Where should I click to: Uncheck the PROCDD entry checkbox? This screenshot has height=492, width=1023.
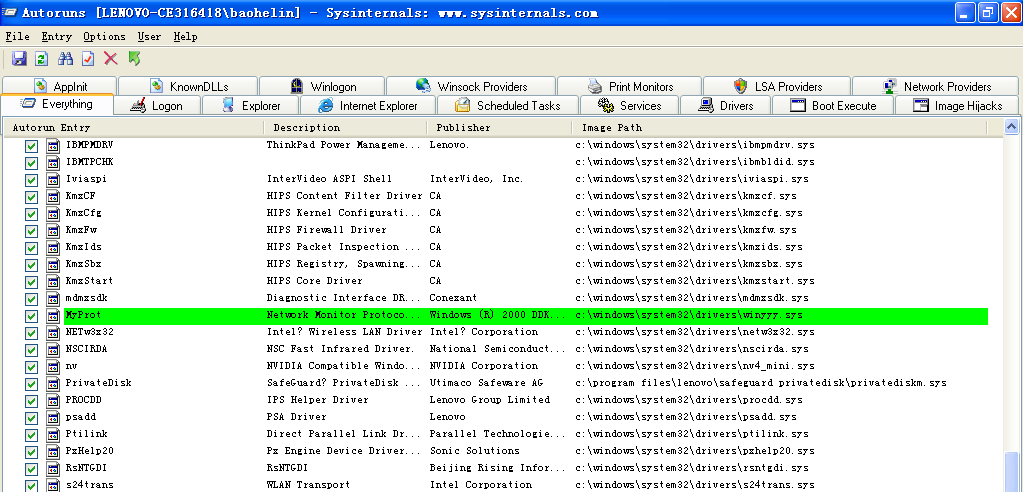tap(31, 401)
